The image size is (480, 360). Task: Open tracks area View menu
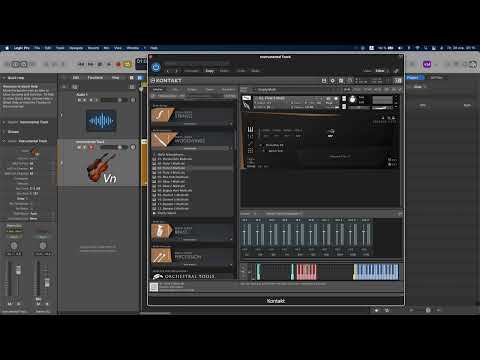[x=115, y=77]
